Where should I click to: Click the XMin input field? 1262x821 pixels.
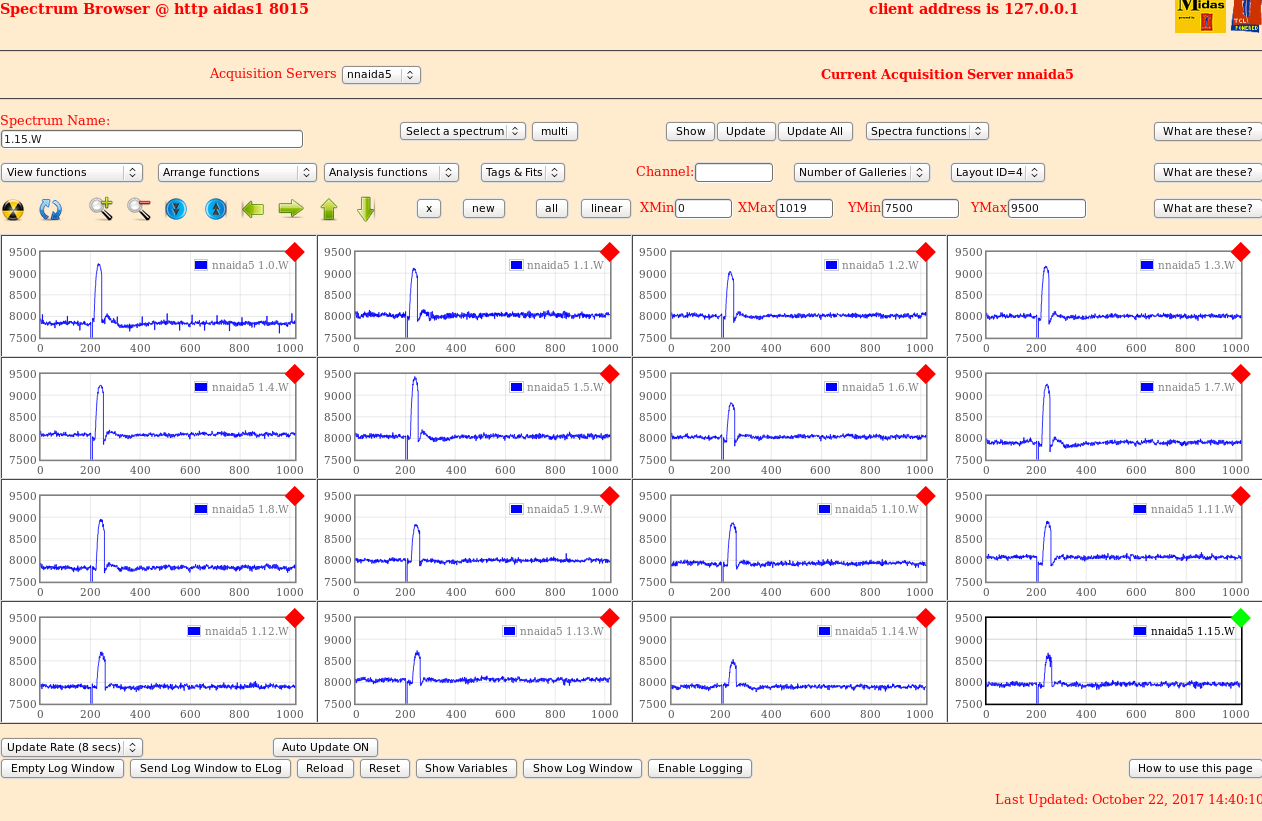[703, 208]
